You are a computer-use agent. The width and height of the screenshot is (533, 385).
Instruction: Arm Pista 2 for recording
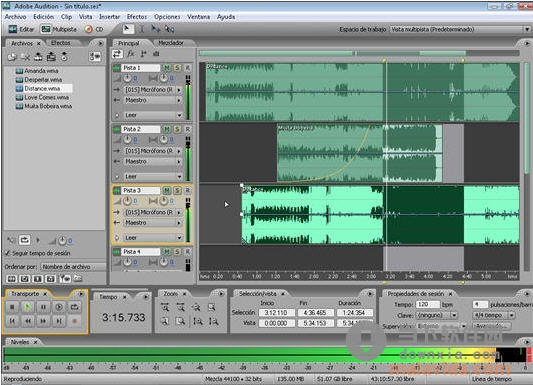click(x=187, y=129)
